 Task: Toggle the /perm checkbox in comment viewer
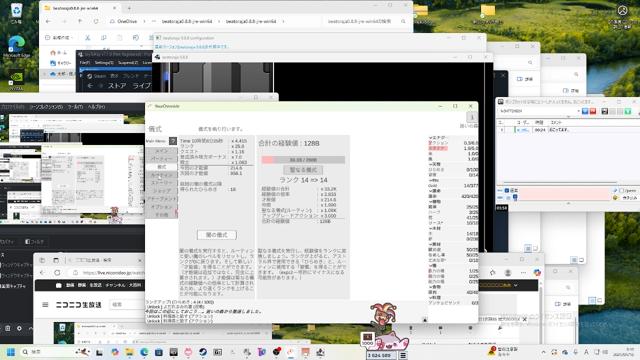click(x=622, y=191)
